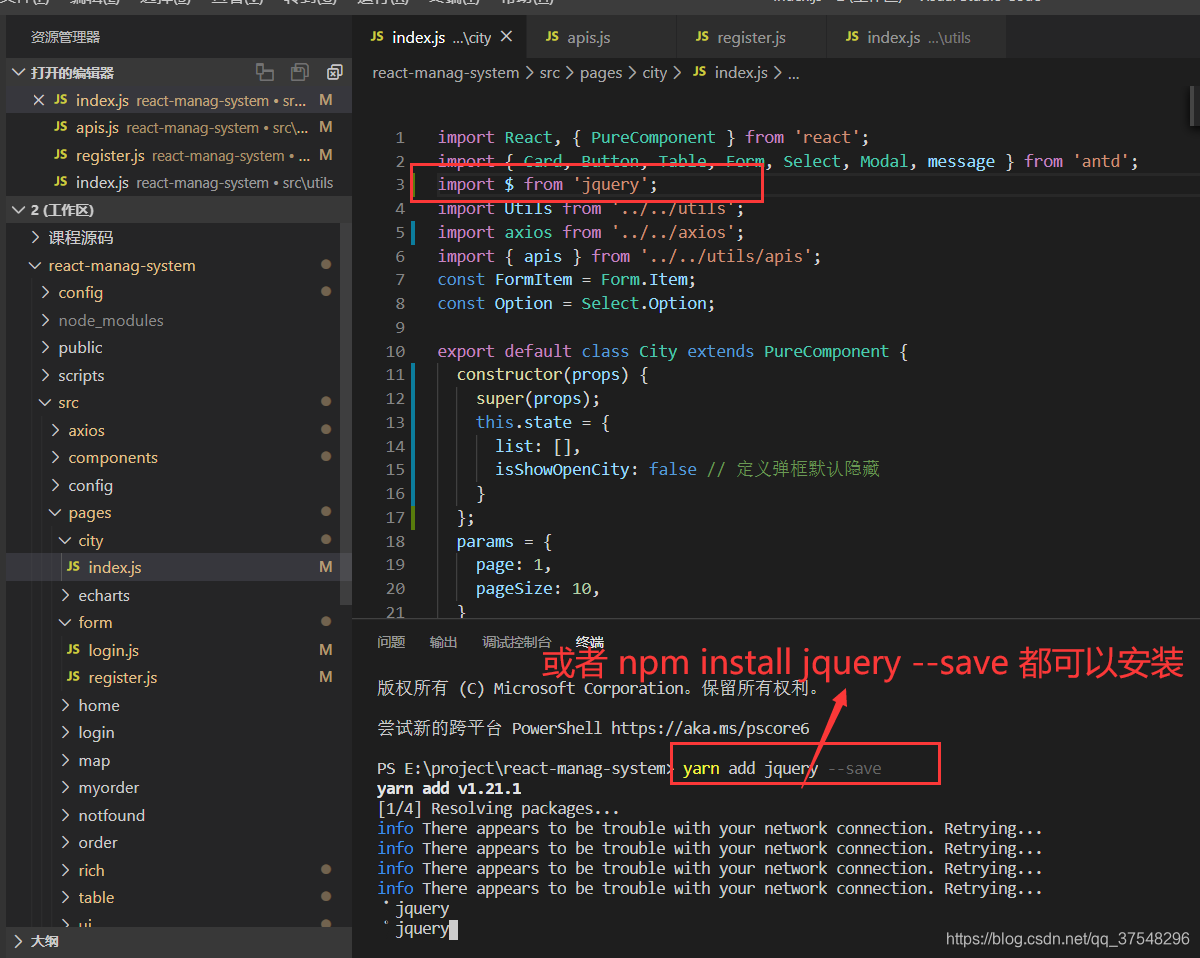Click JS icon in the breadcrumb before index.js
Viewport: 1200px width, 958px height.
[x=700, y=72]
